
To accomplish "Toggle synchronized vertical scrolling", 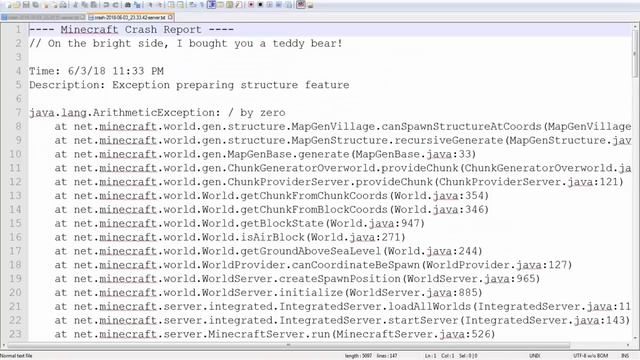I will coord(171,5).
